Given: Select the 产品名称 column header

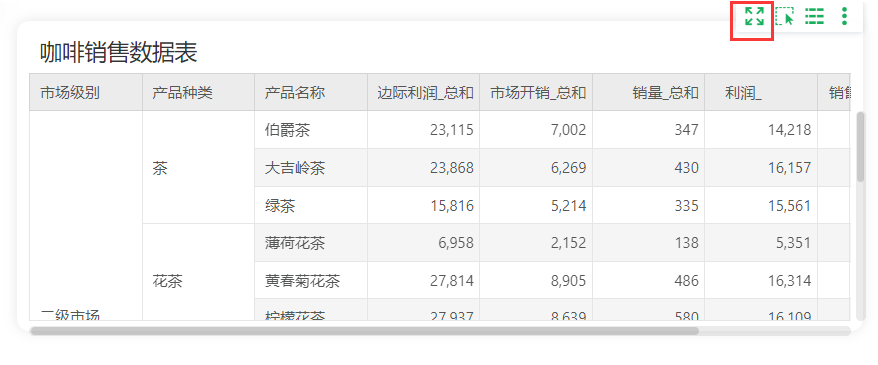Looking at the screenshot, I should click(311, 92).
